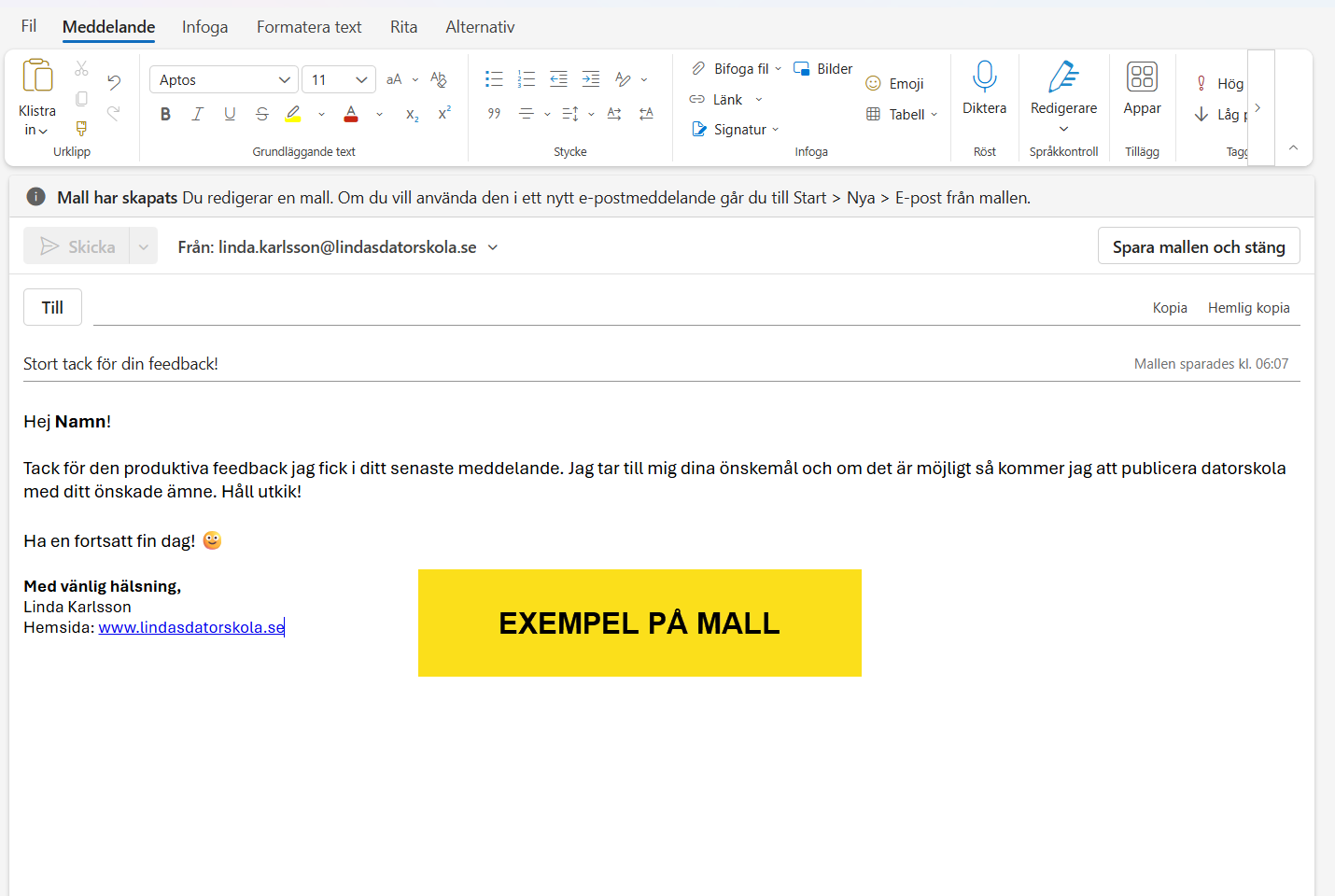Viewport: 1335px width, 896px height.
Task: Click the Skicka send button
Action: 77,246
